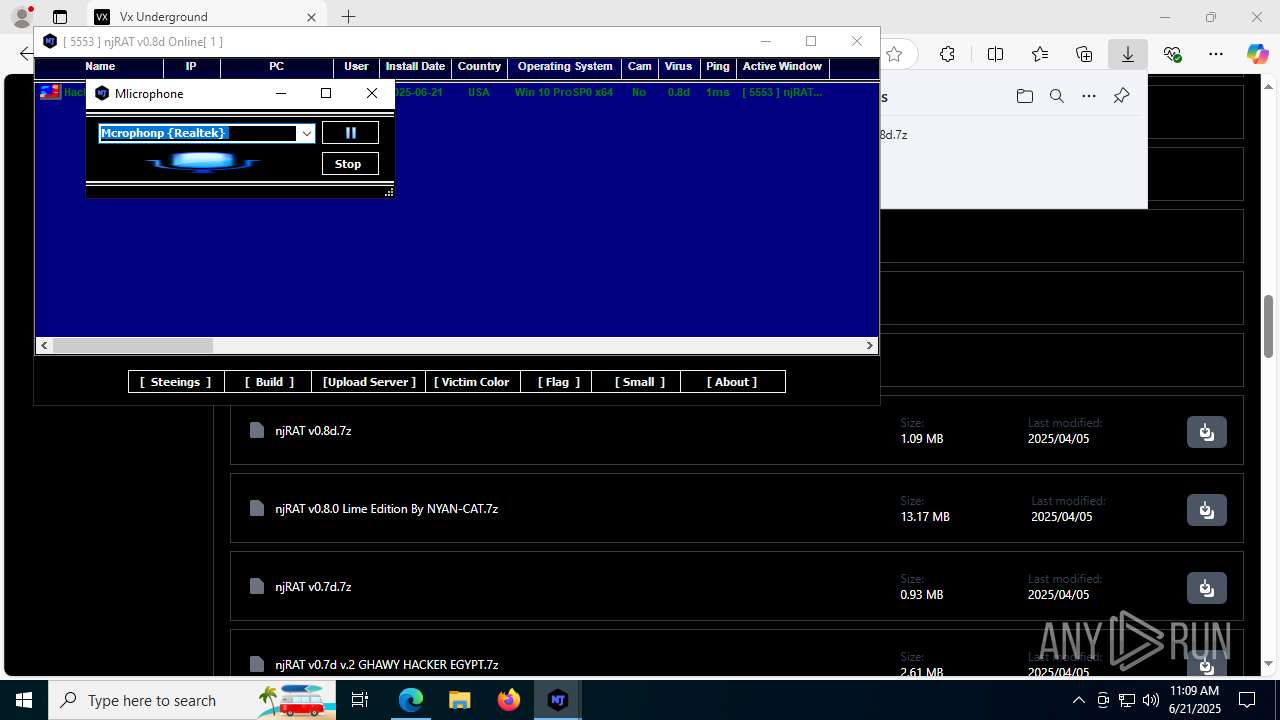This screenshot has height=720, width=1280.
Task: Open the [ Steeings ] menu in njRAT
Action: click(176, 382)
